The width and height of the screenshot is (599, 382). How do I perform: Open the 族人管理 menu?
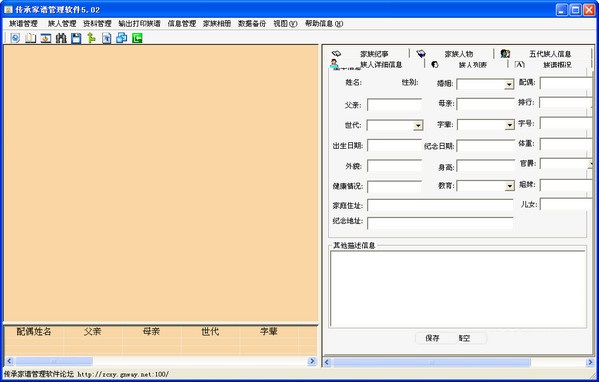click(x=62, y=24)
